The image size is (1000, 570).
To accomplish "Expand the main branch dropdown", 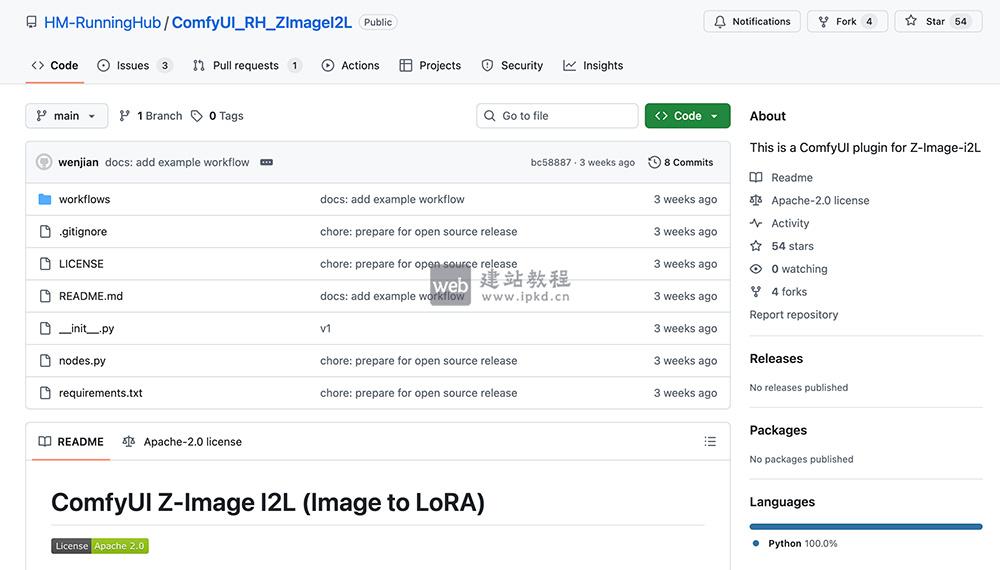I will point(66,115).
